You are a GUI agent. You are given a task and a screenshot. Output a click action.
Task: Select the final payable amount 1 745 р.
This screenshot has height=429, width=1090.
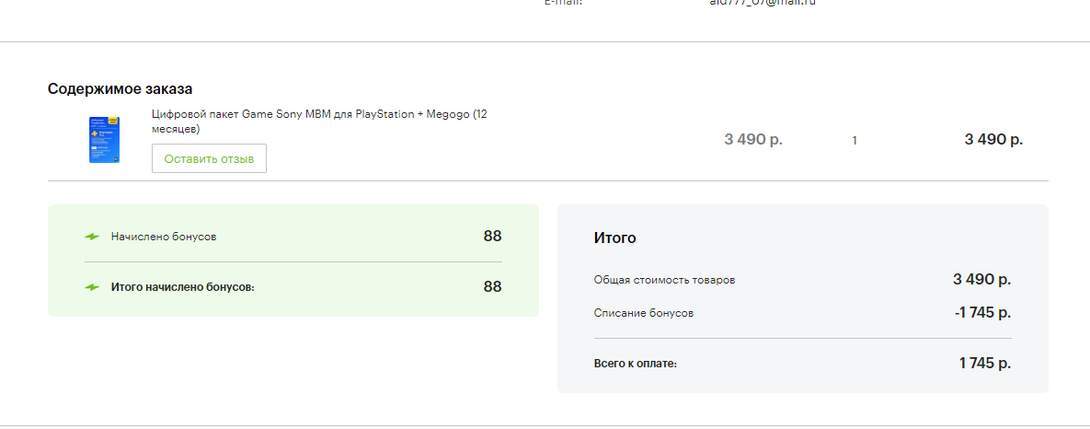[x=984, y=362]
